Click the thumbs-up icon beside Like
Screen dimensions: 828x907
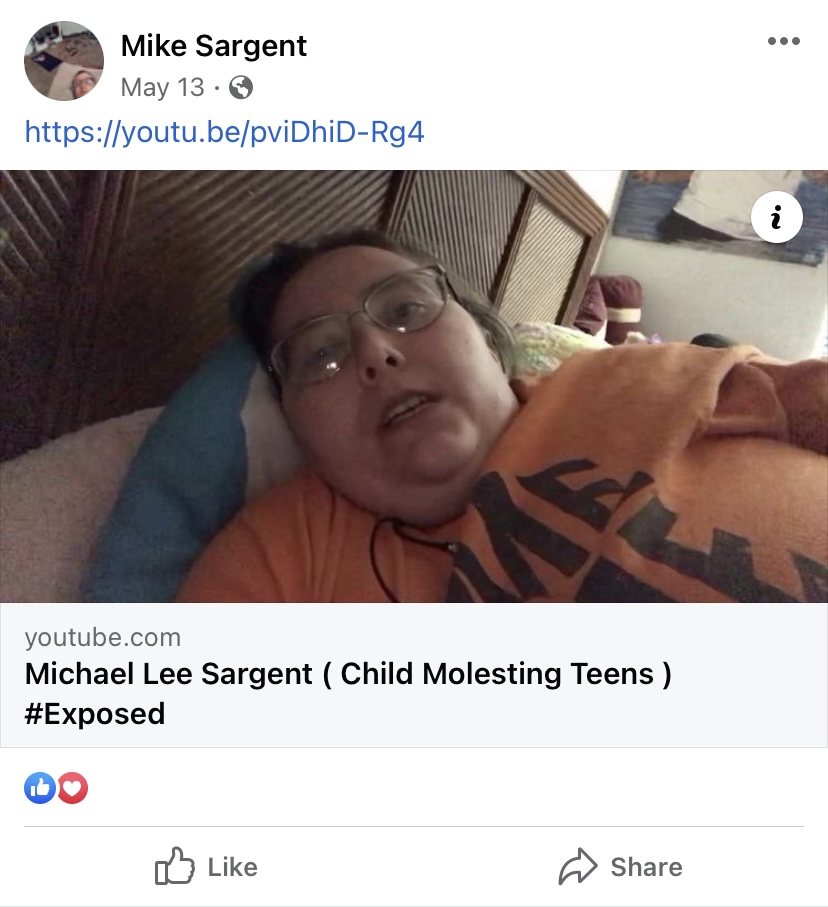click(174, 866)
